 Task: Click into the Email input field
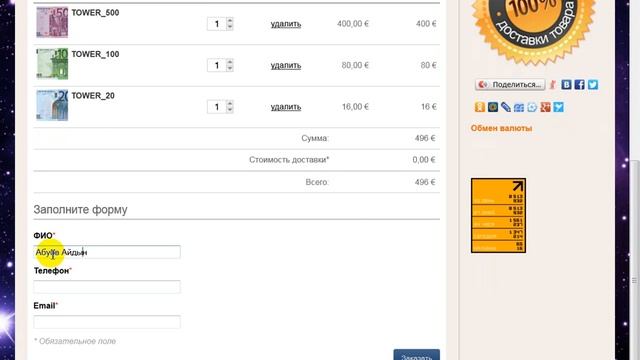tap(107, 322)
